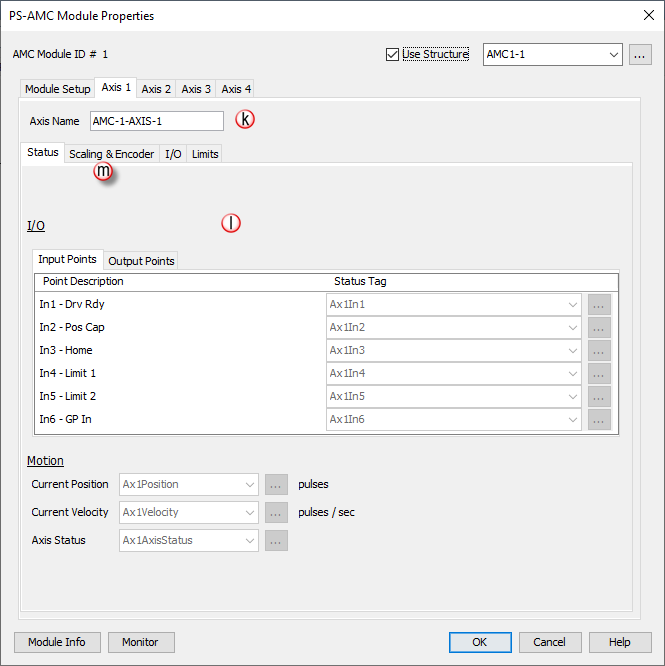Open the AMC1-1 structure dropdown
The image size is (665, 666).
tap(553, 55)
